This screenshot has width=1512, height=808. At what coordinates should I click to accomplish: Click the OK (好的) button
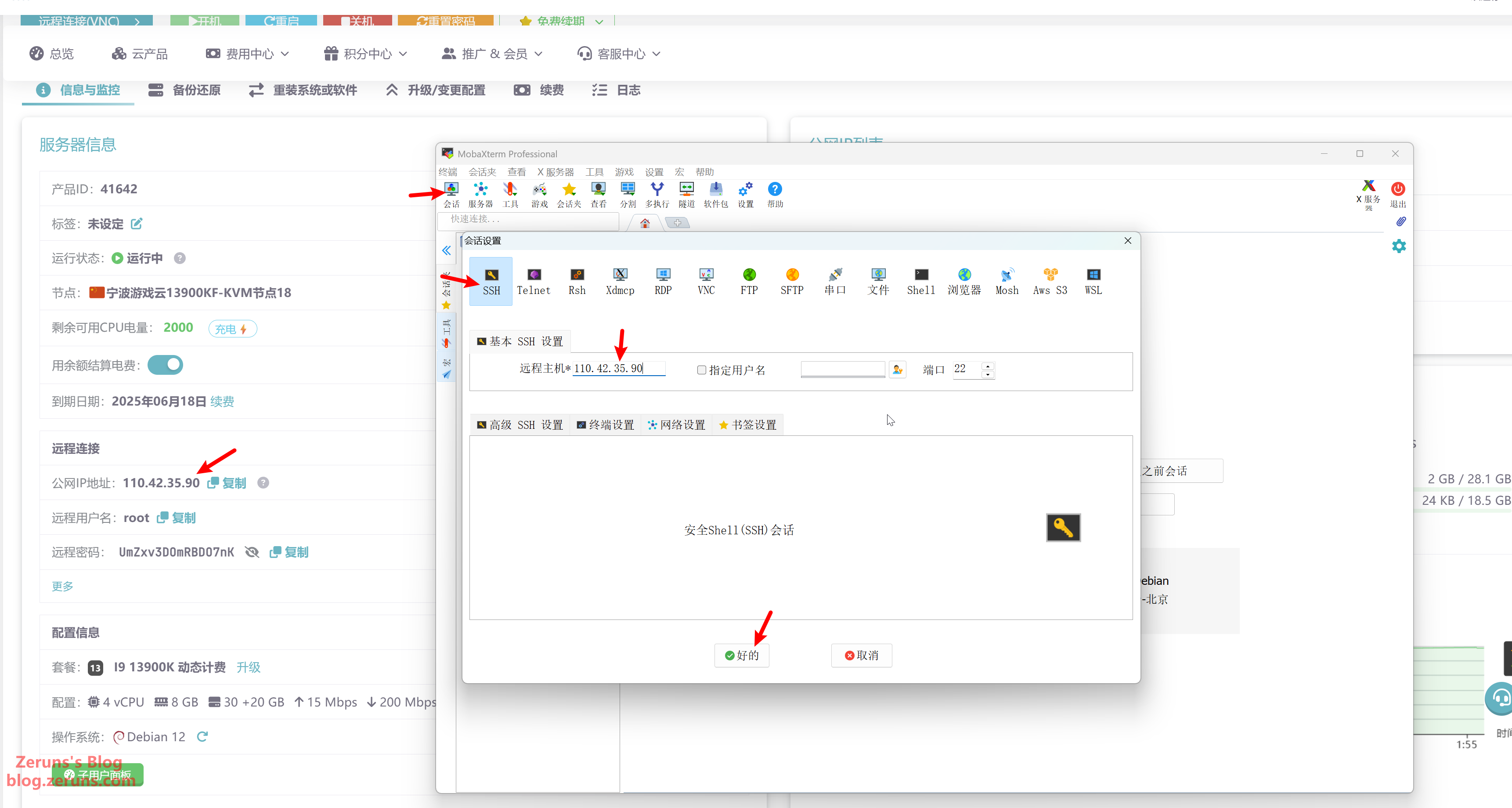tap(742, 656)
